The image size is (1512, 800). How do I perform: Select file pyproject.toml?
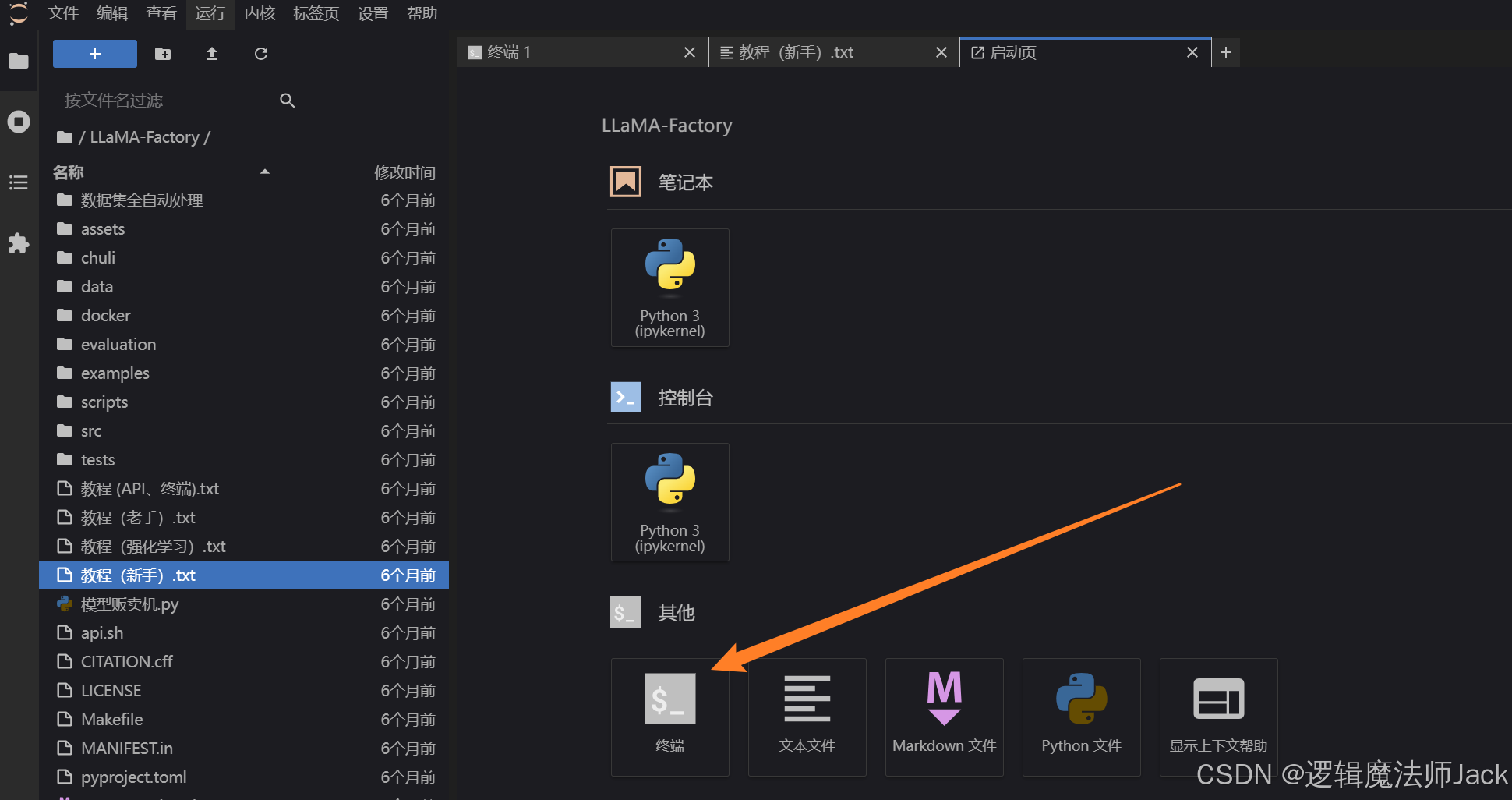click(x=244, y=777)
